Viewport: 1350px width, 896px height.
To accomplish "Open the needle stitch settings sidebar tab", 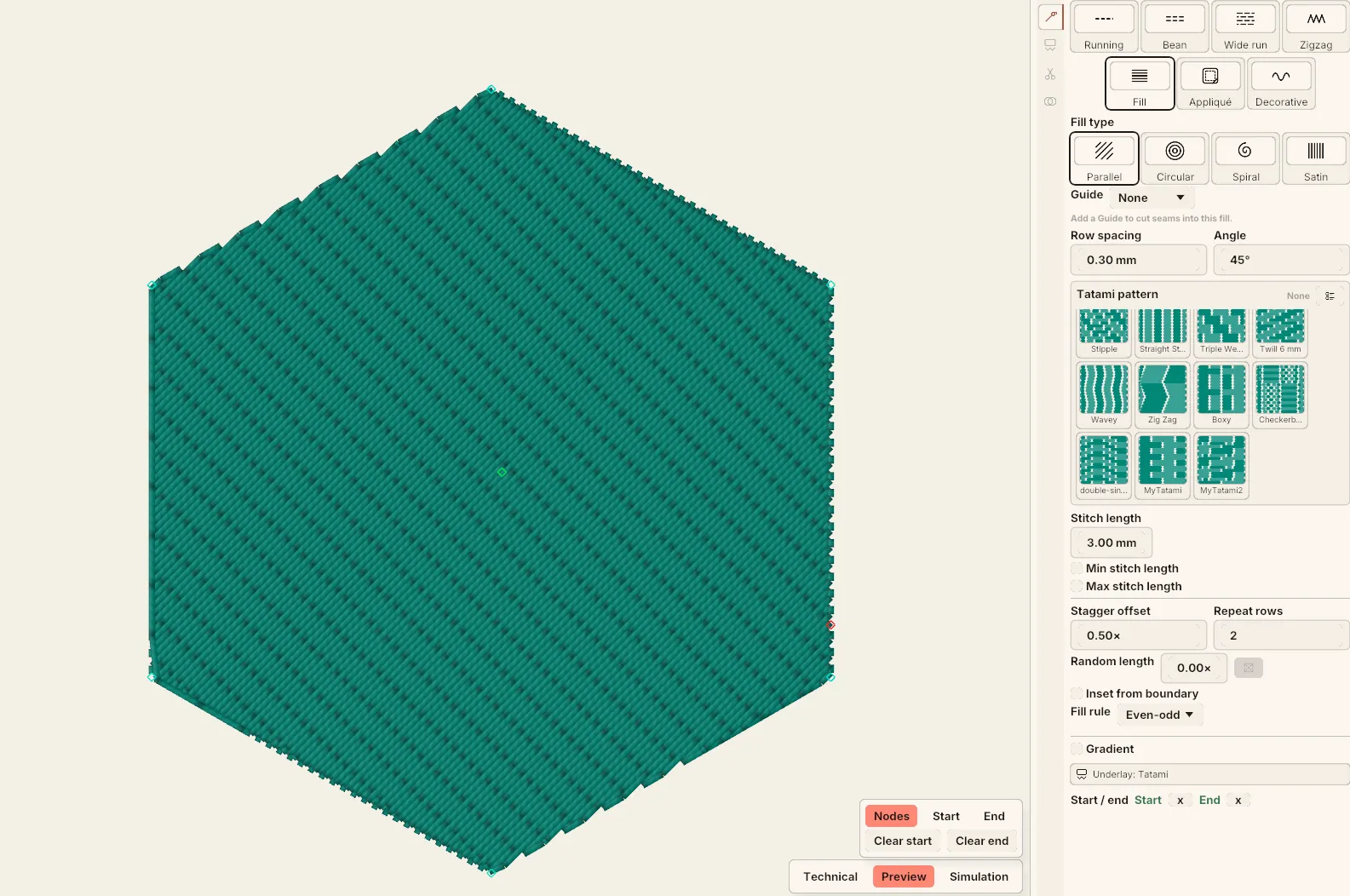I will point(1051,16).
